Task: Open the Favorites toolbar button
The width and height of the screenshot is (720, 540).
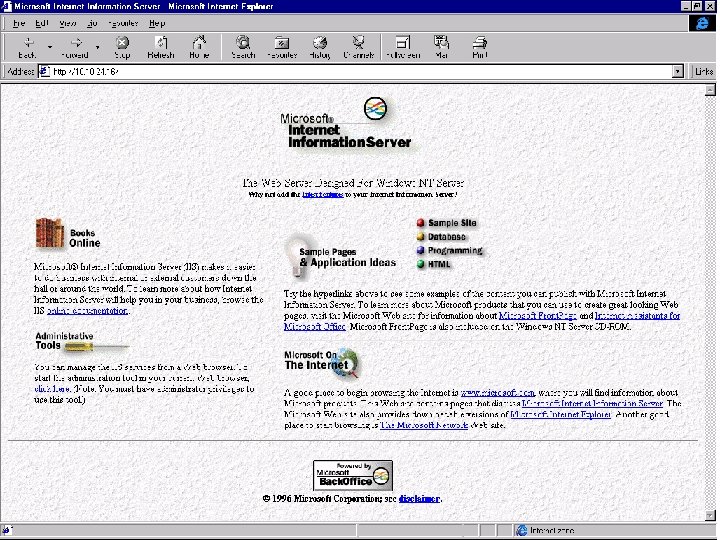Action: [x=281, y=47]
